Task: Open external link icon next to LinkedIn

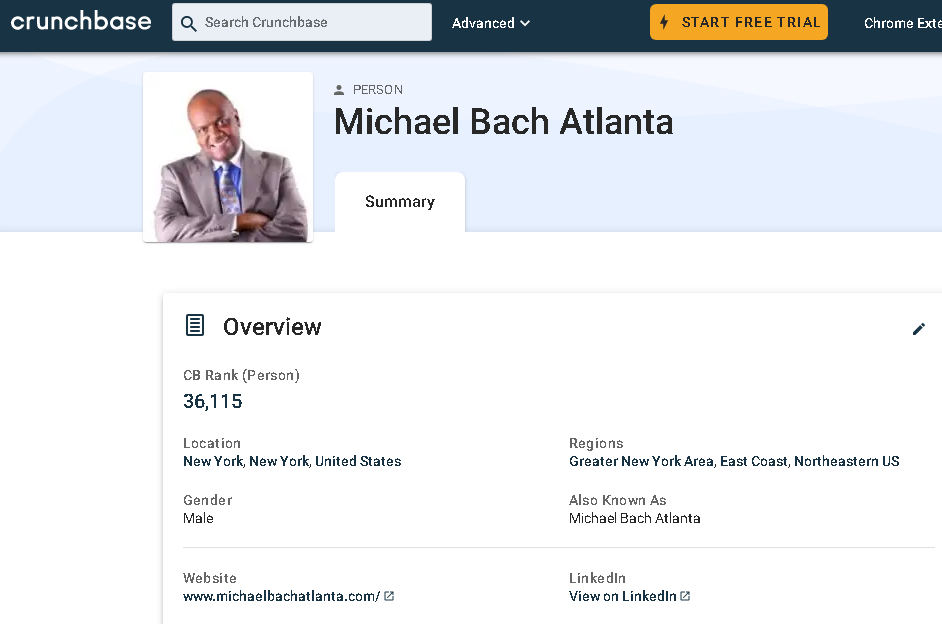Action: pos(685,596)
